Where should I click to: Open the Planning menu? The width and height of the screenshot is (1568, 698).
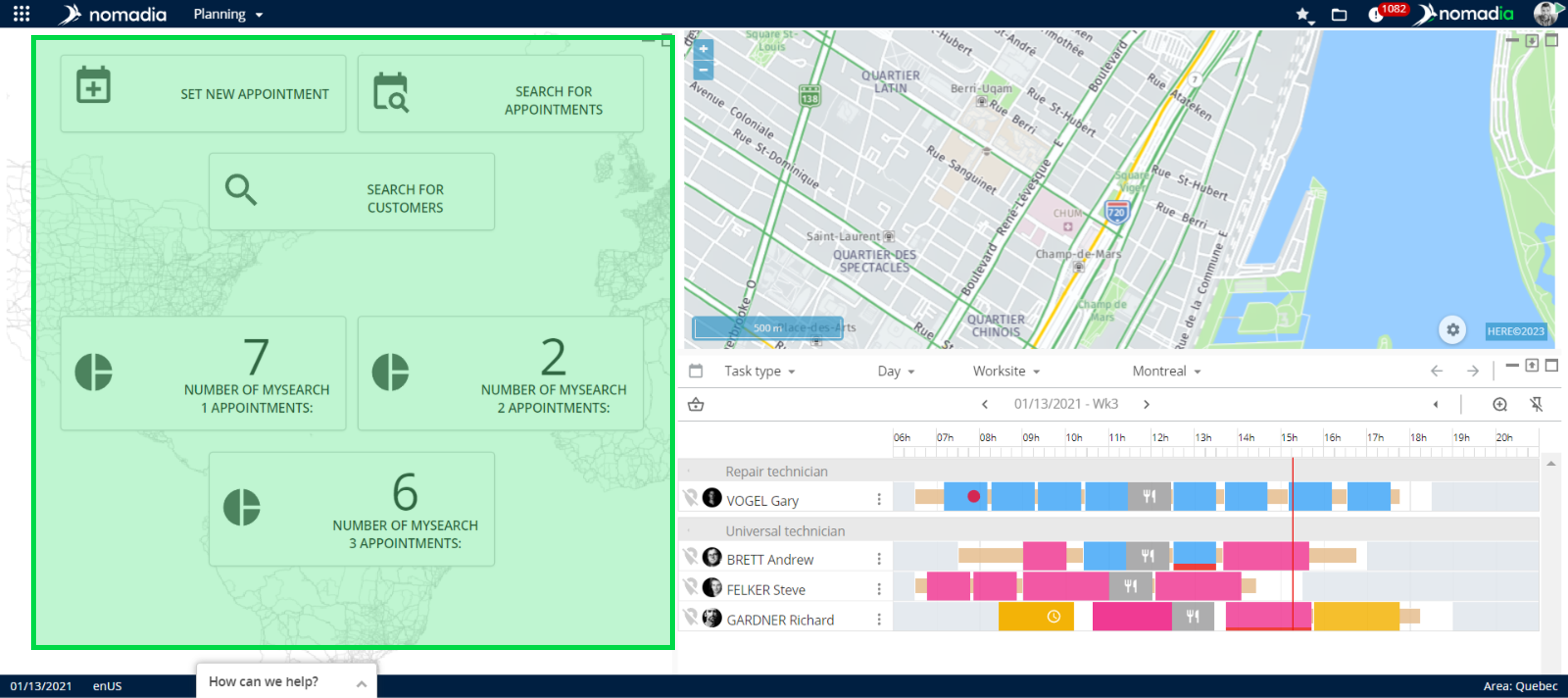(x=228, y=14)
